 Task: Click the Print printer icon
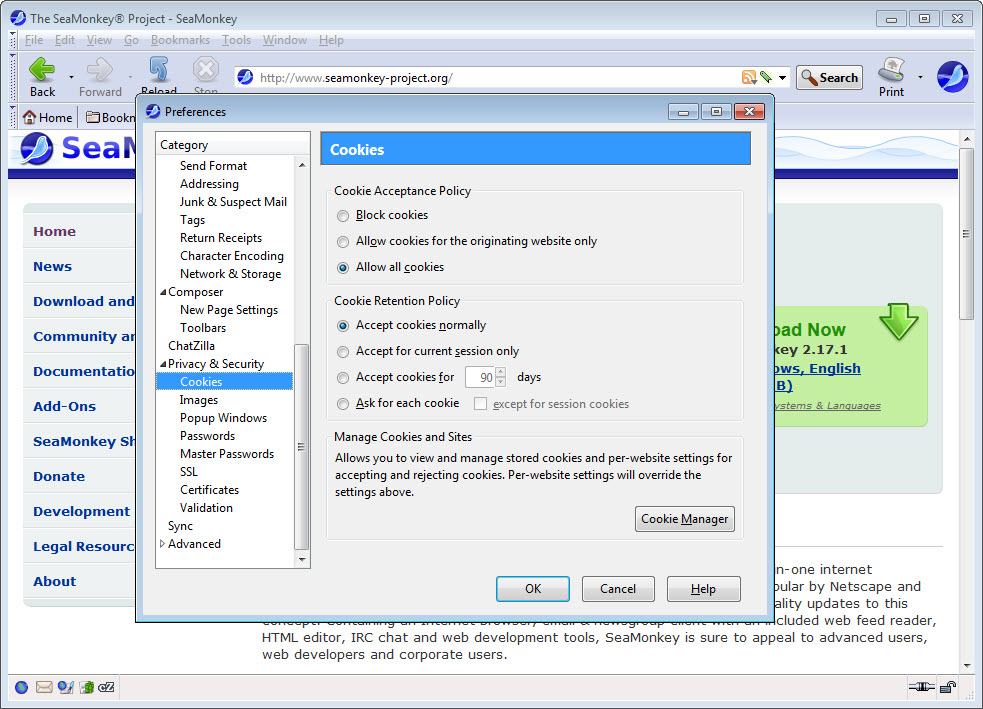891,70
